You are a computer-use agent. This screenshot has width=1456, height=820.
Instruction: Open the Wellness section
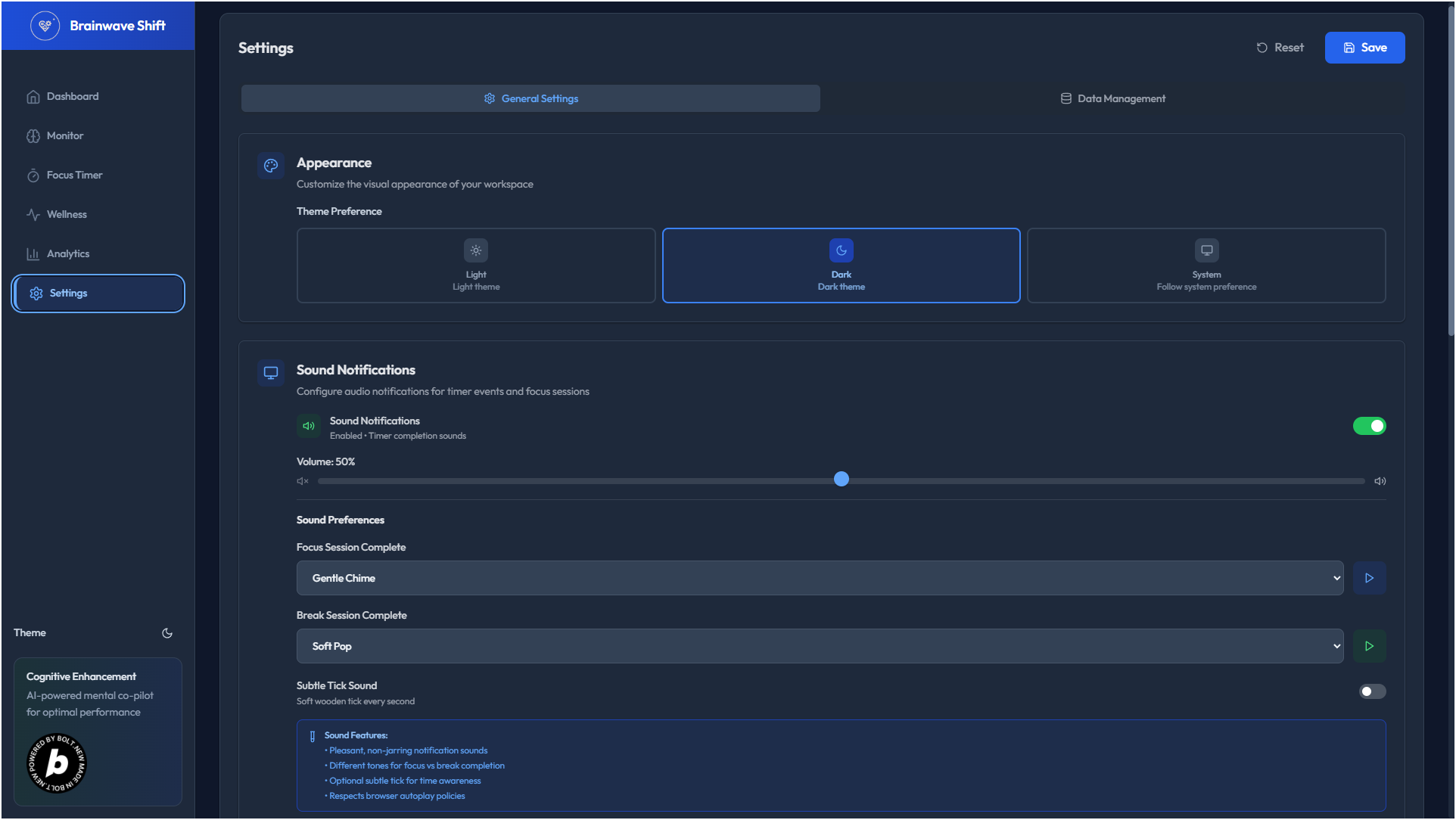(x=67, y=215)
